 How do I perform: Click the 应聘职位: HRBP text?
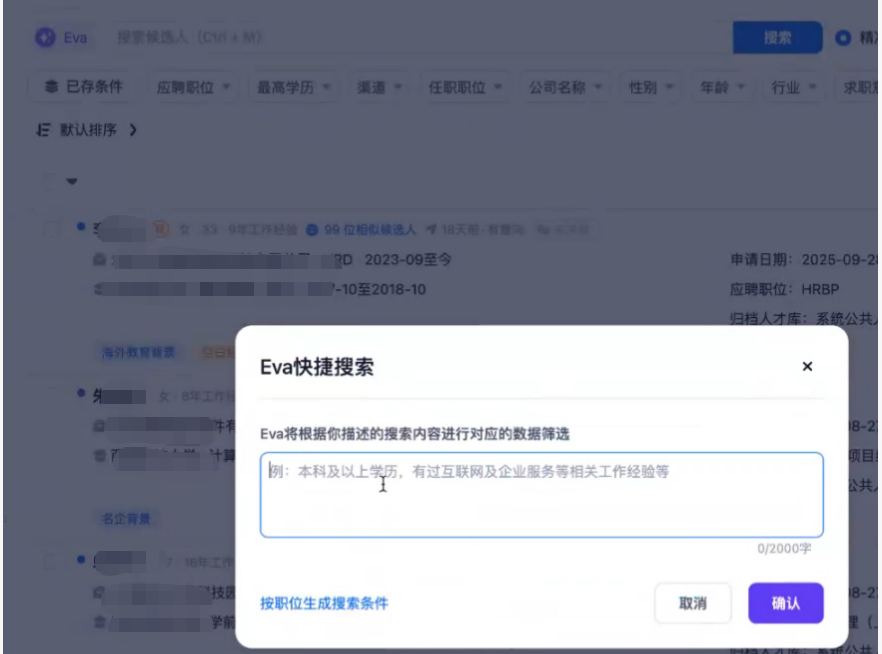(x=784, y=289)
